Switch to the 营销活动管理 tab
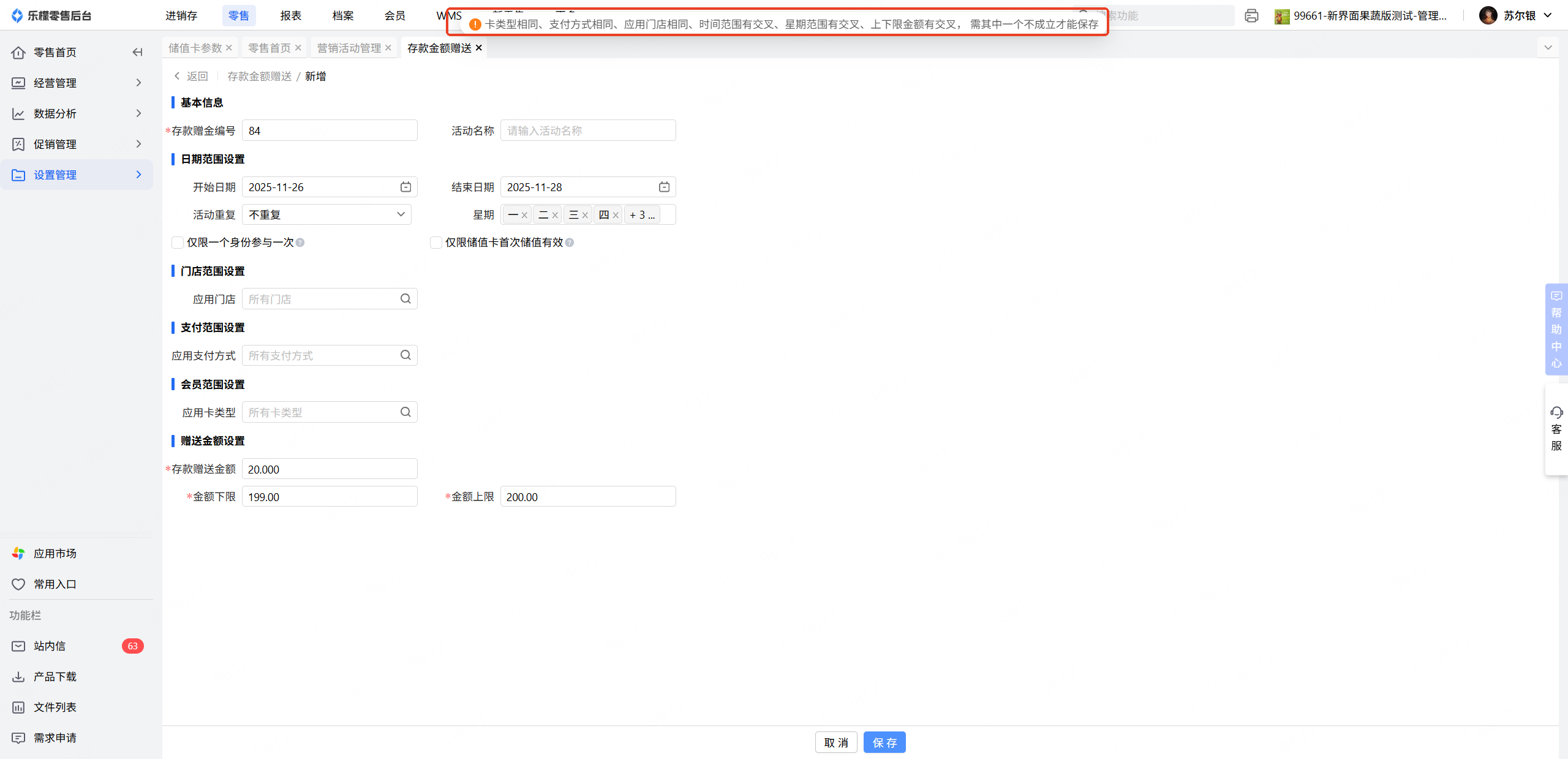 click(x=349, y=48)
